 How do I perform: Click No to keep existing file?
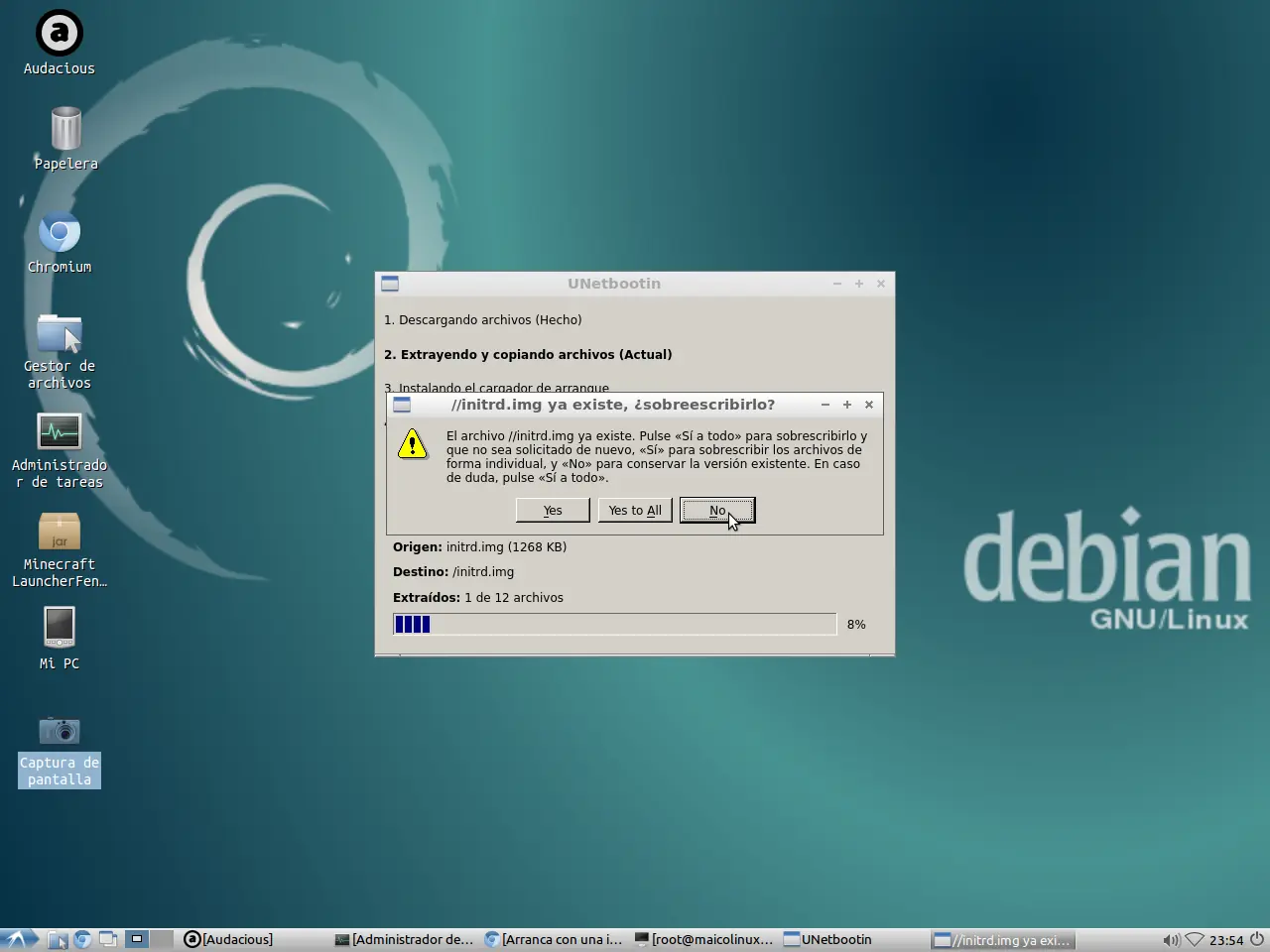[x=717, y=510]
